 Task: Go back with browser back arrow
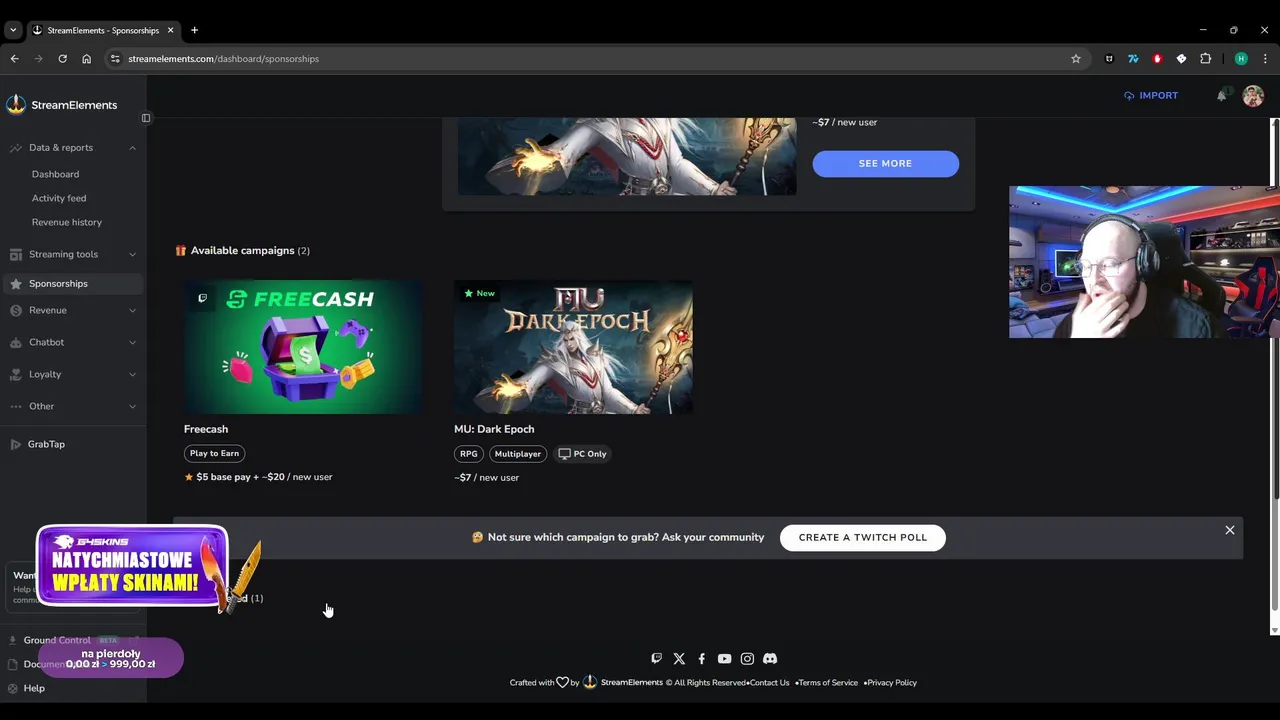pos(14,59)
